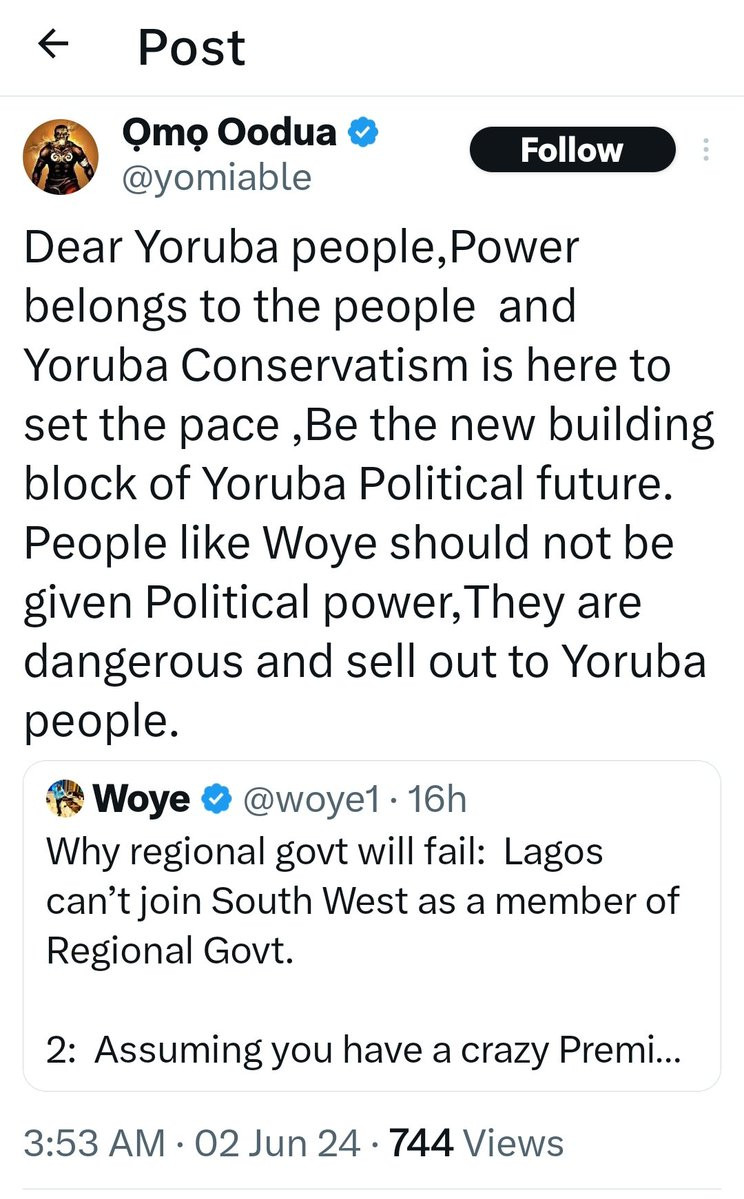Open Ọmọ Oodua's profile picture
Image resolution: width=744 pixels, height=1199 pixels.
coord(62,157)
